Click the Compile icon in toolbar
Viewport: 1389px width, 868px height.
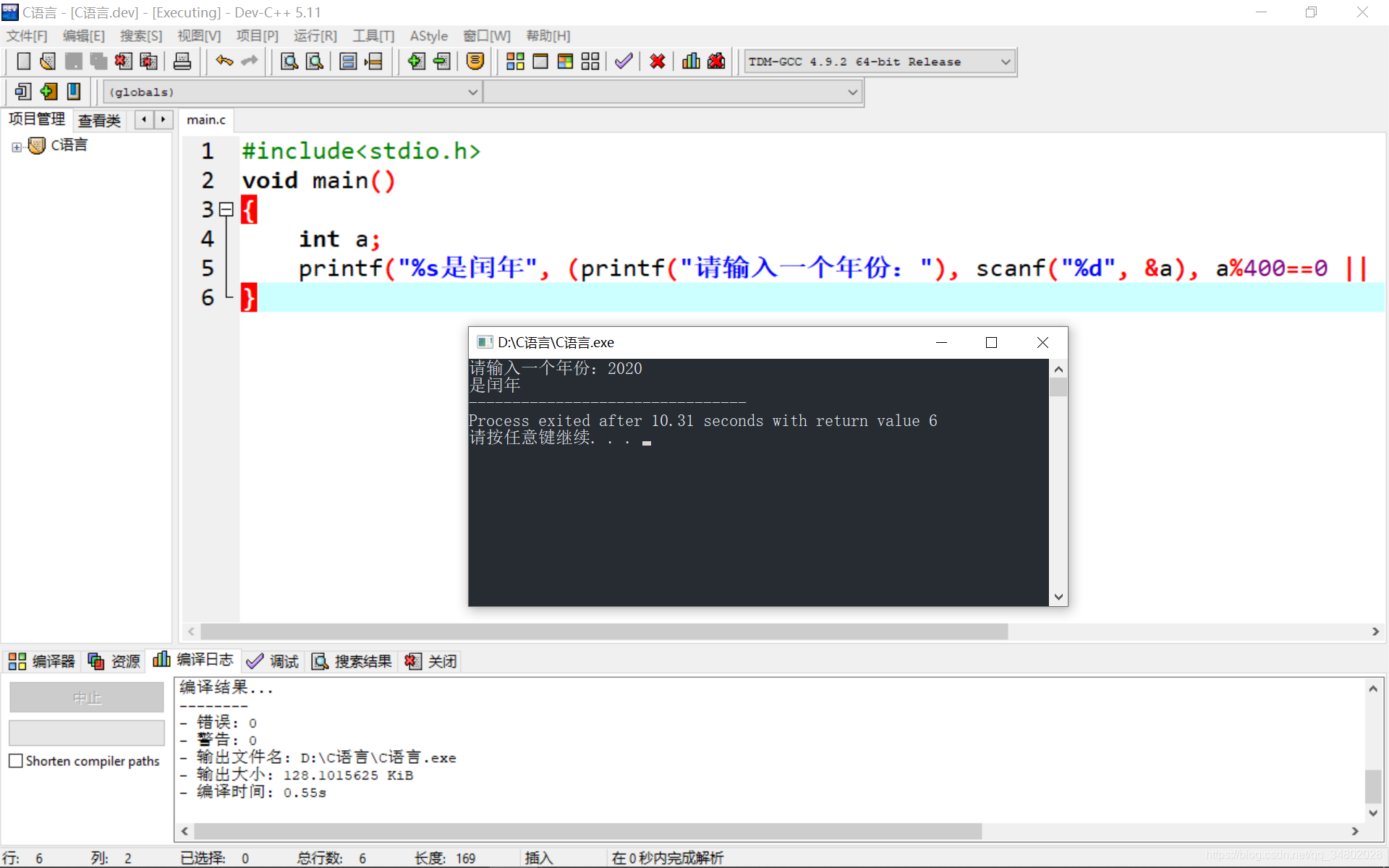515,61
